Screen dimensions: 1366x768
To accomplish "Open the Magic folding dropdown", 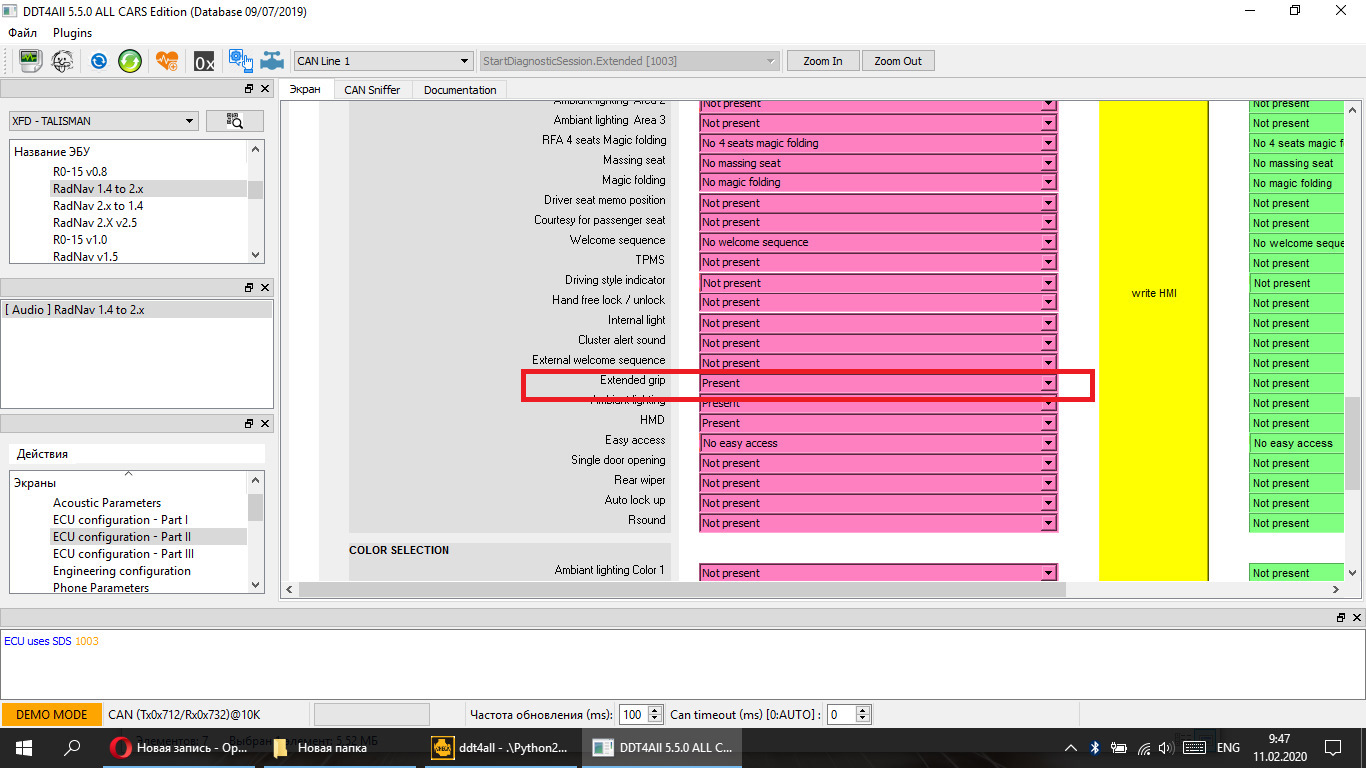I will click(878, 182).
